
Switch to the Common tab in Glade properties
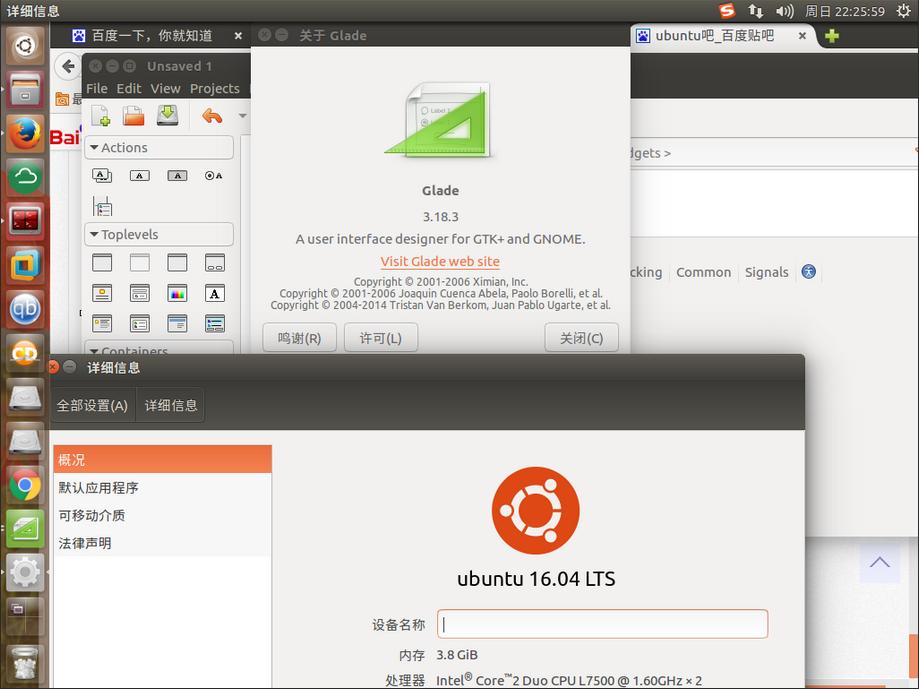click(703, 272)
